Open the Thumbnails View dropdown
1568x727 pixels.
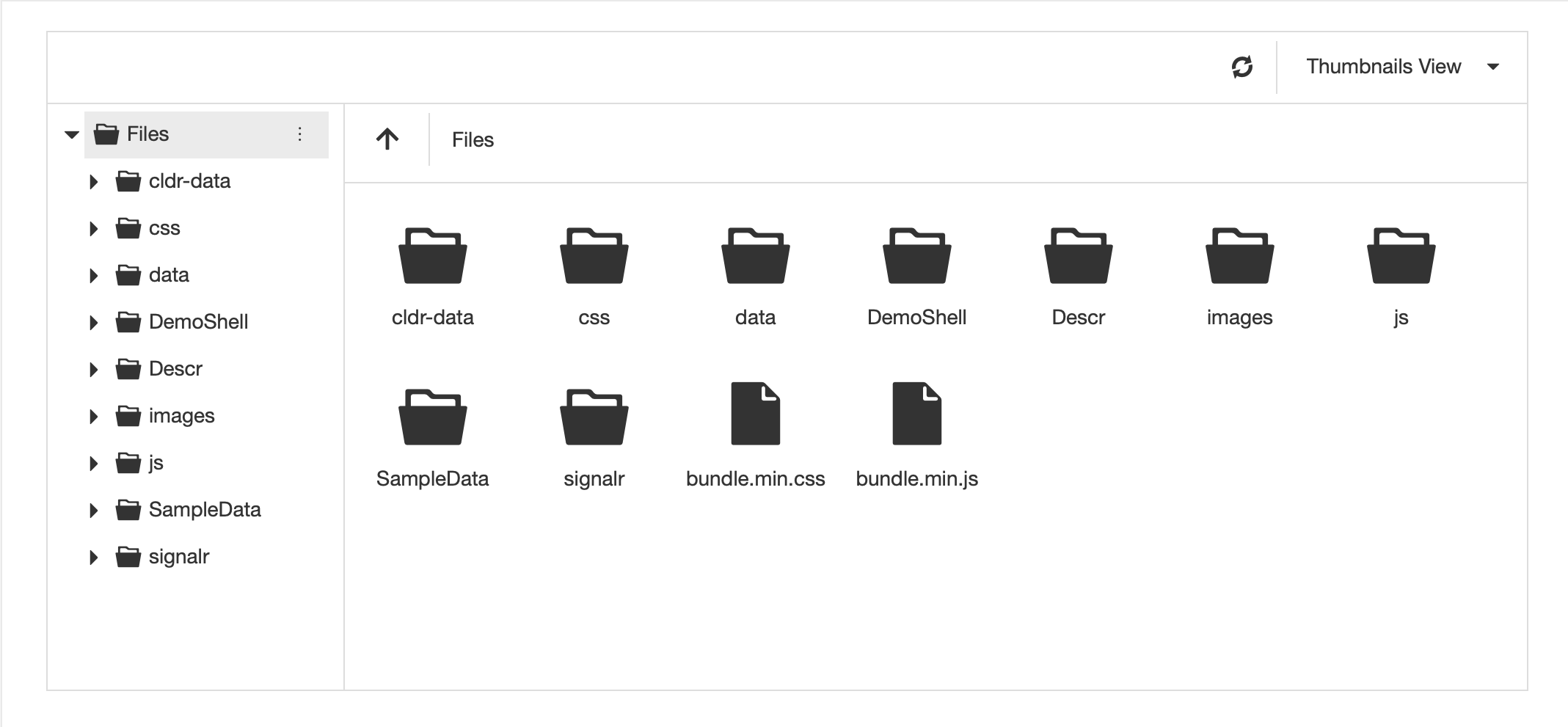tap(1401, 66)
